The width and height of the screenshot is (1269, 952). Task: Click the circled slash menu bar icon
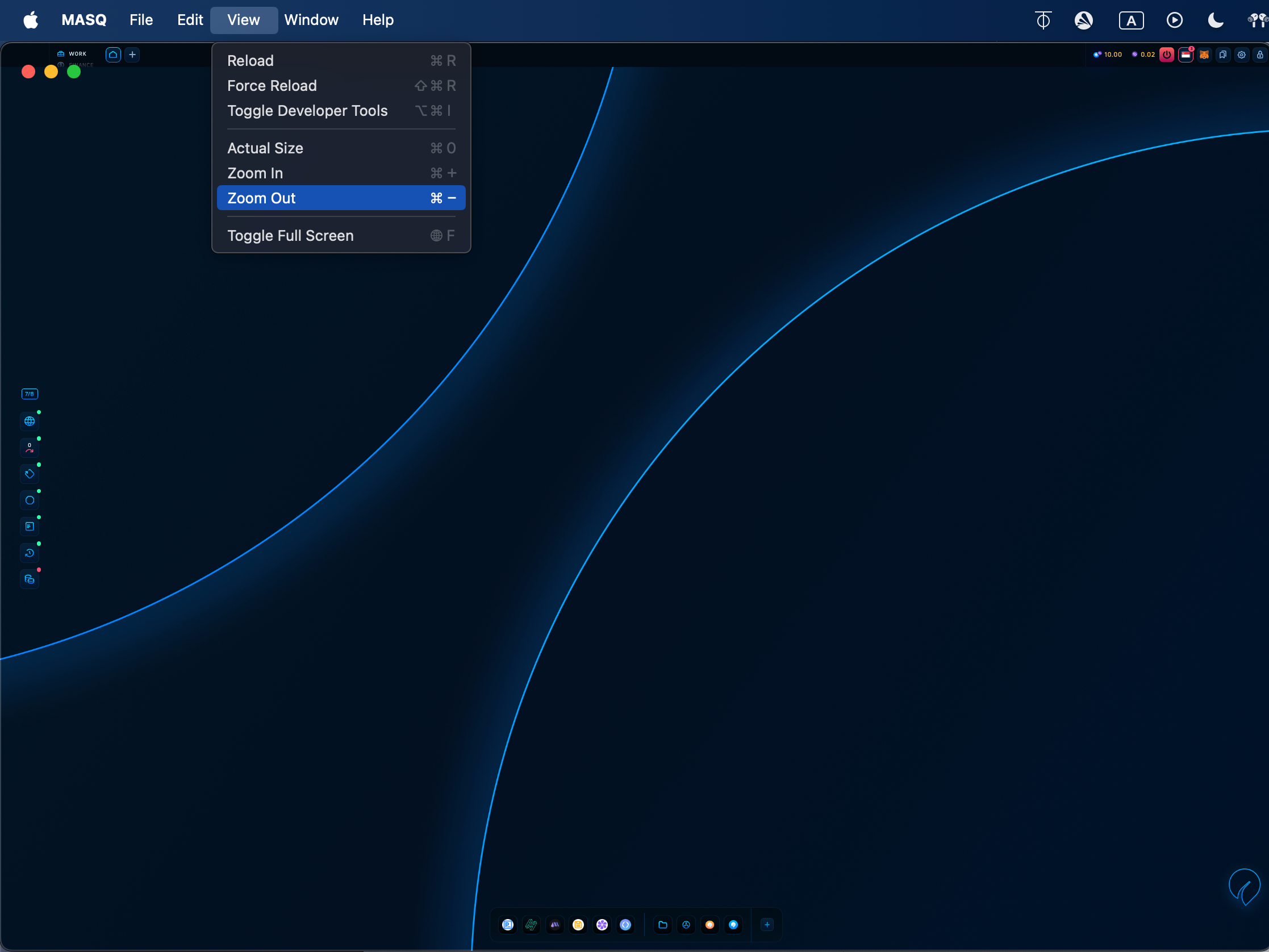click(1083, 20)
